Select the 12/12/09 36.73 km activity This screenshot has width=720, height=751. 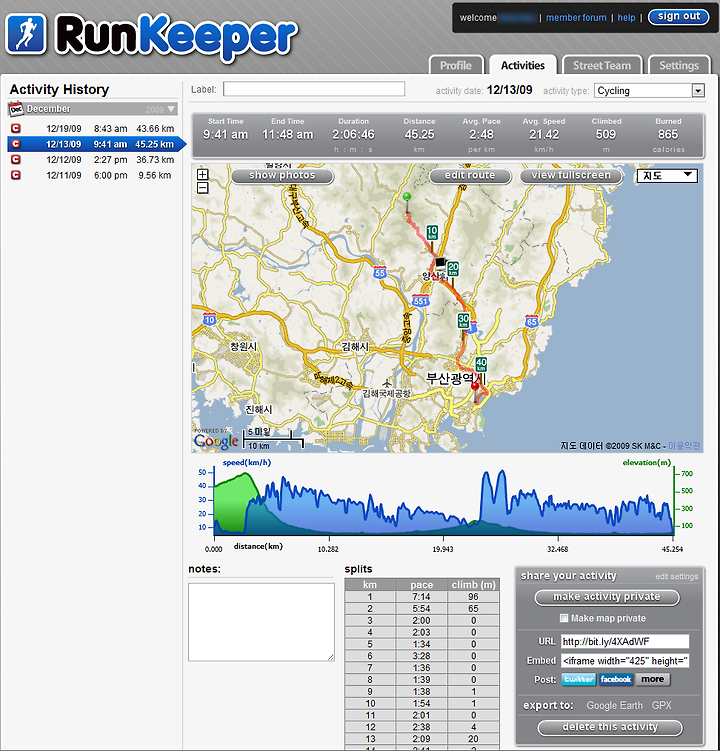pos(93,159)
